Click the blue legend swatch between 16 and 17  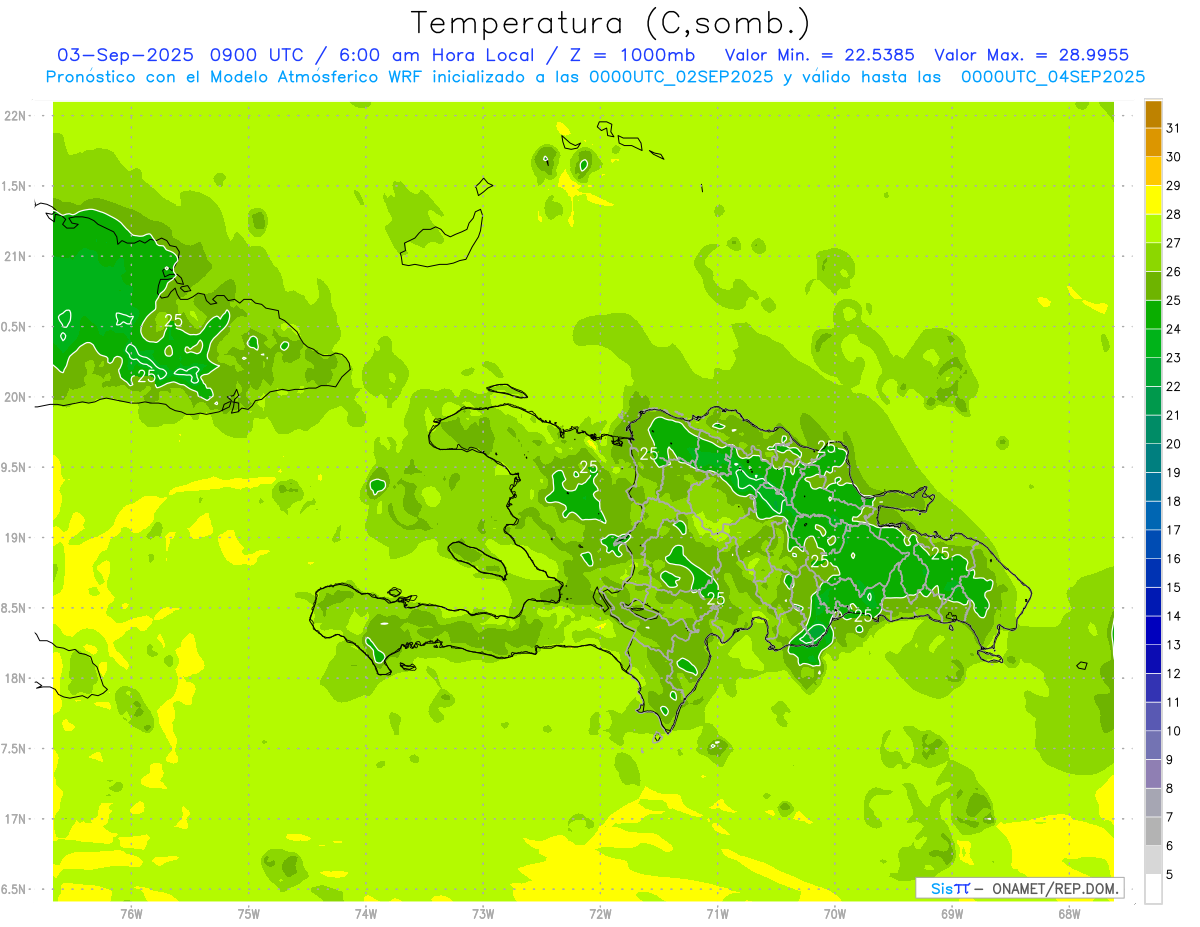[x=1153, y=544]
